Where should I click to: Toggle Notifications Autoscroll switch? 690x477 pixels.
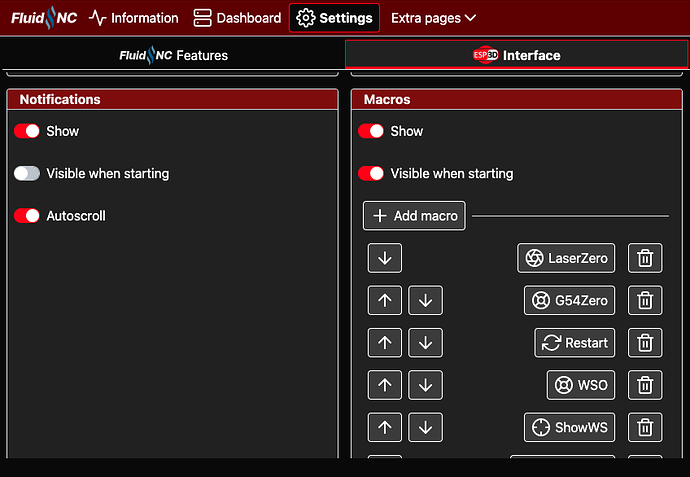pyautogui.click(x=27, y=216)
